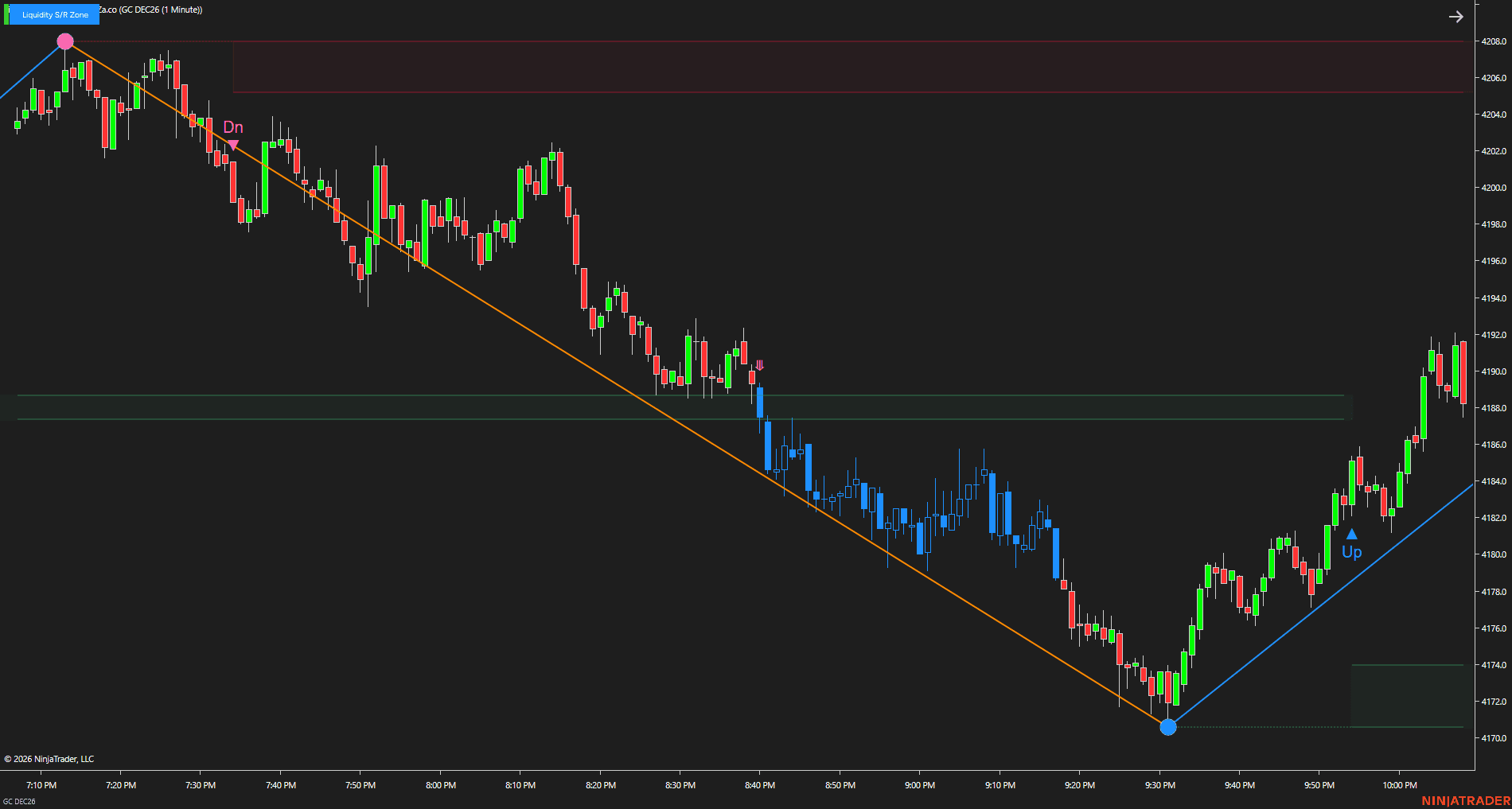Click the green support zone near 4188

680,407
